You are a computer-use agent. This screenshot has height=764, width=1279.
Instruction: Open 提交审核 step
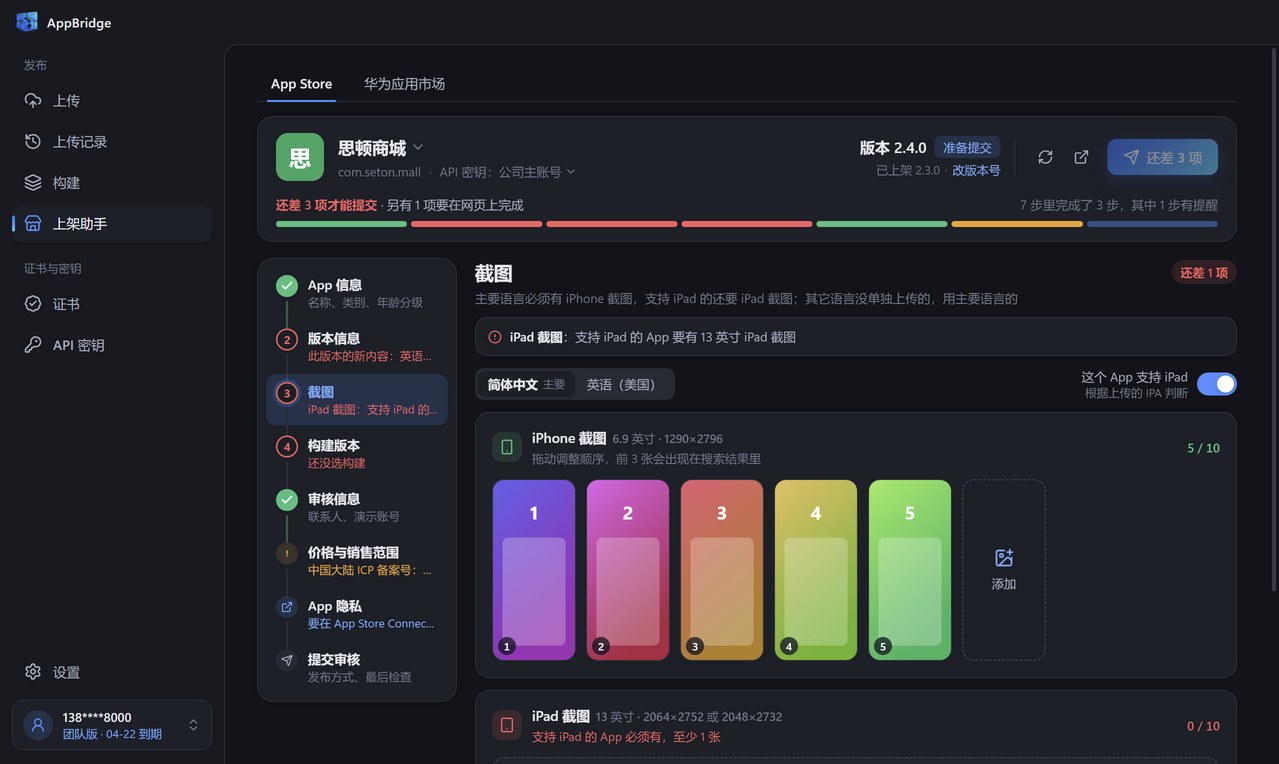(357, 668)
